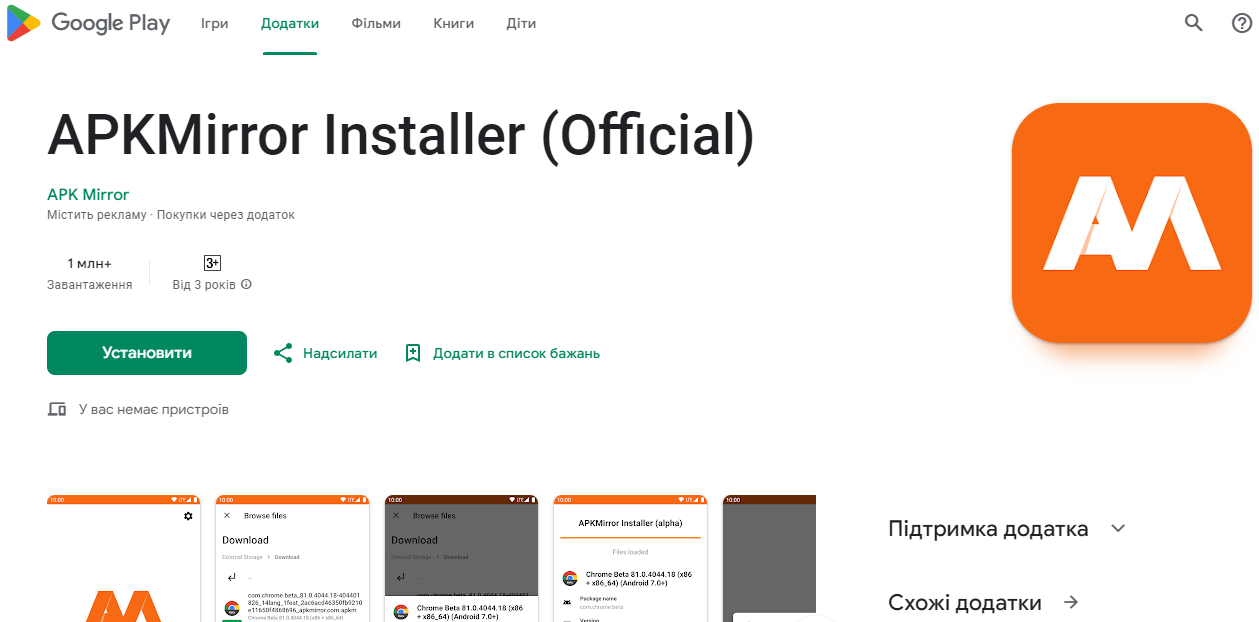Viewport: 1259px width, 622px height.
Task: Open the Діти tab
Action: pyautogui.click(x=521, y=23)
